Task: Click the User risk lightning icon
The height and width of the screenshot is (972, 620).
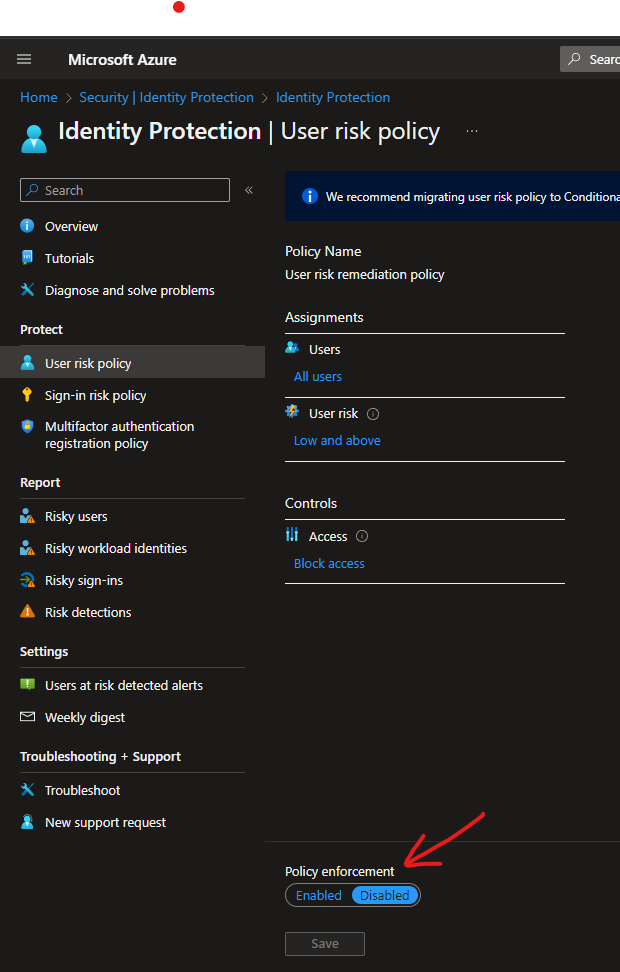Action: (292, 411)
